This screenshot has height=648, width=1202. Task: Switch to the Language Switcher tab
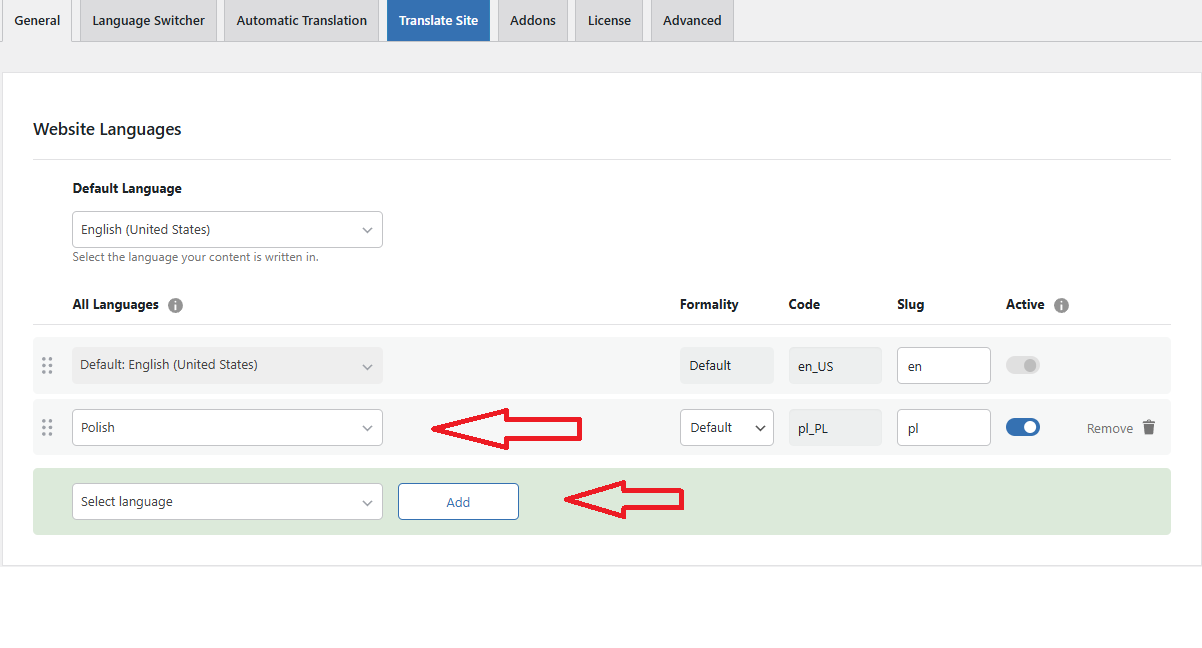148,20
